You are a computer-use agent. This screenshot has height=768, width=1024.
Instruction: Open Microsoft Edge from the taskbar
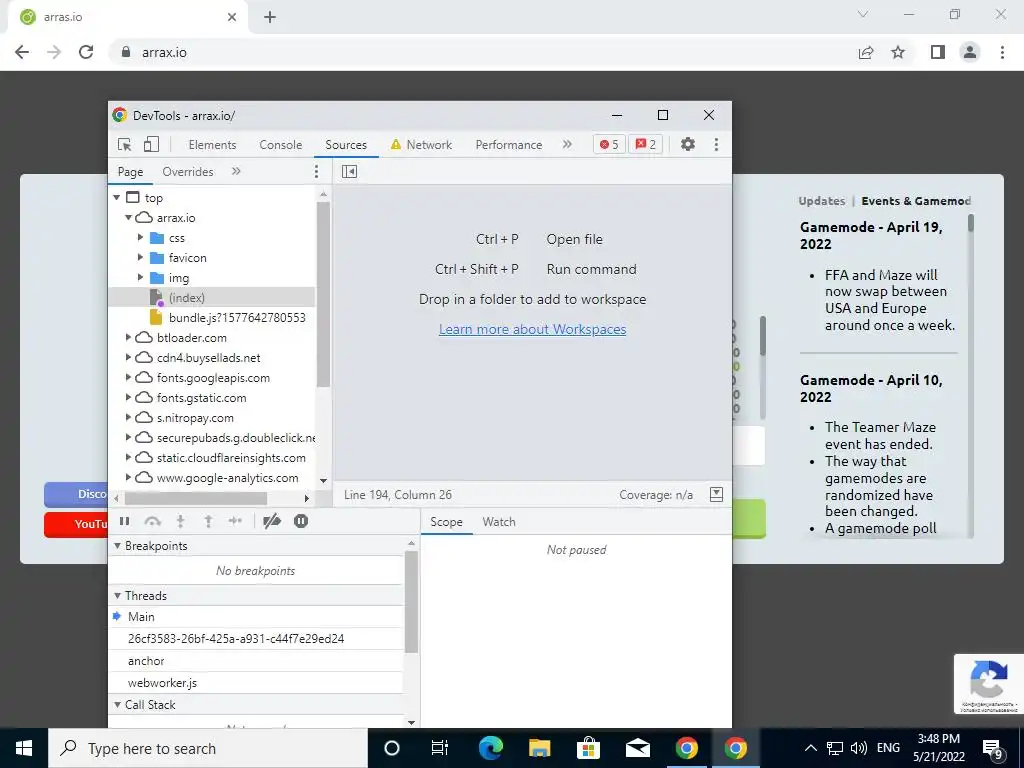[490, 748]
